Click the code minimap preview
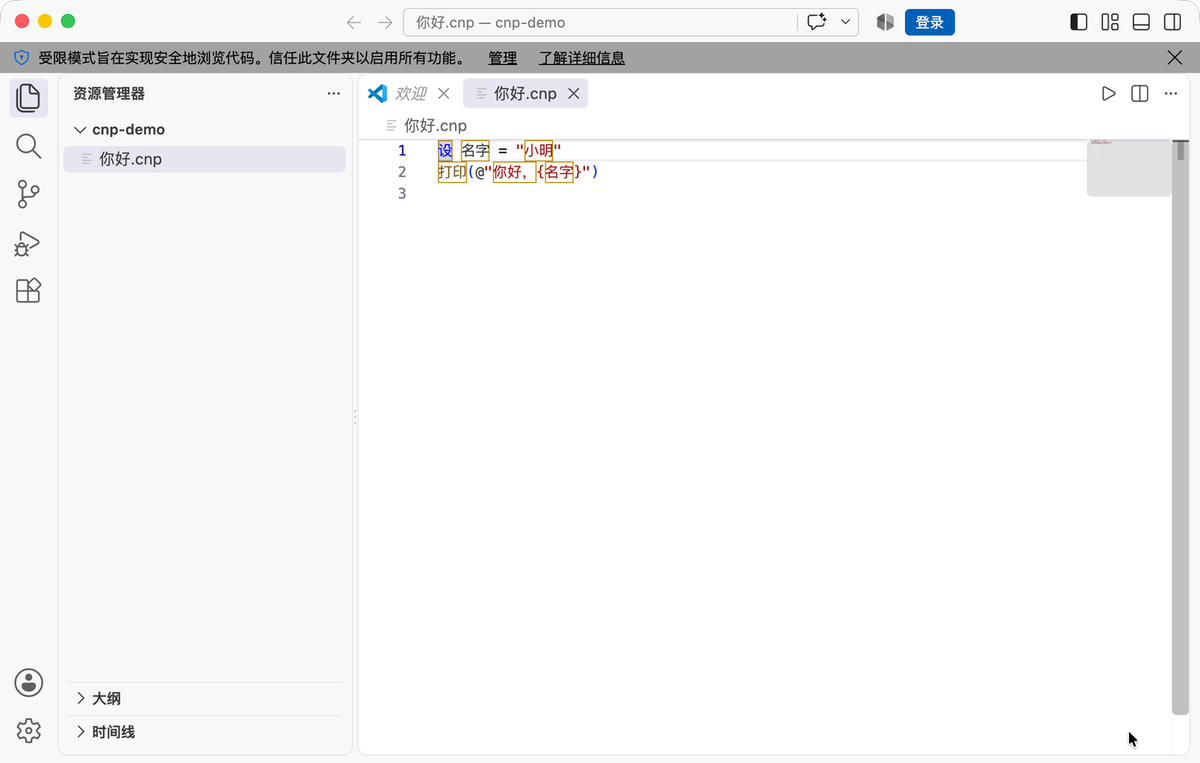This screenshot has width=1200, height=763. pos(1129,168)
